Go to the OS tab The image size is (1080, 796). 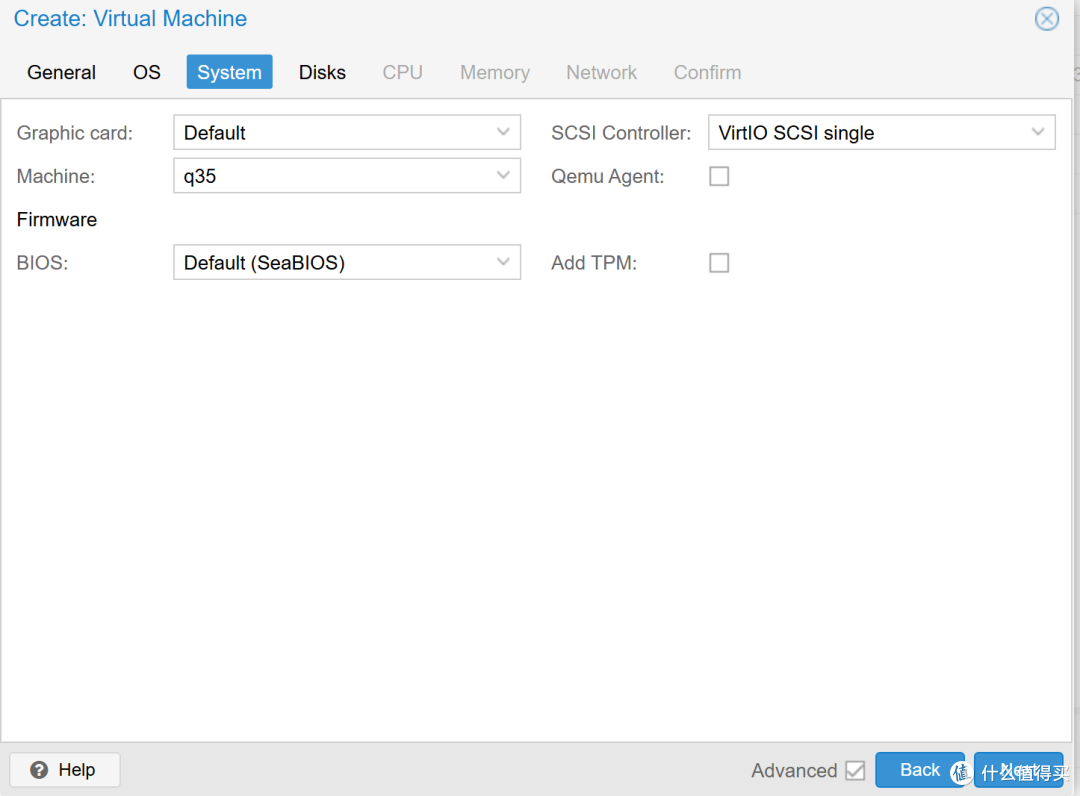point(147,72)
